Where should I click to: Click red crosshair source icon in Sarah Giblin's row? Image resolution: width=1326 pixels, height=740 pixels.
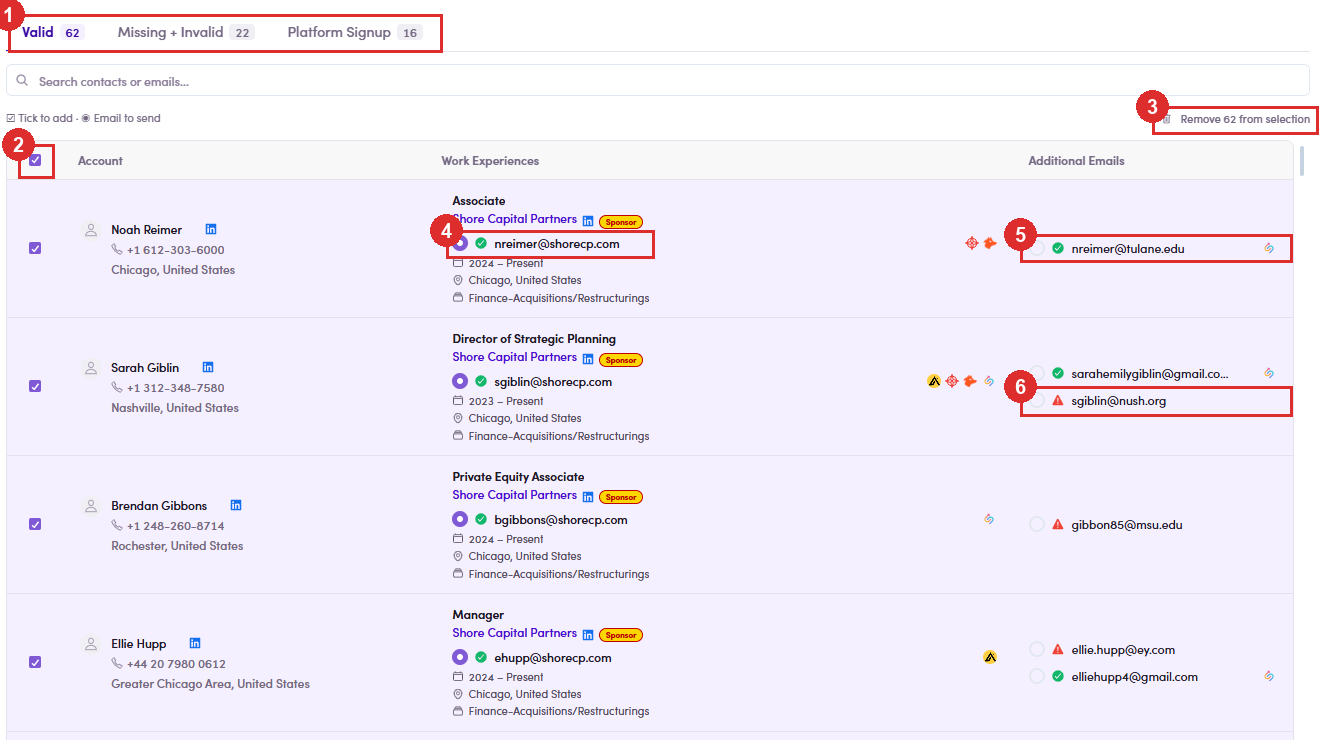pyautogui.click(x=952, y=381)
